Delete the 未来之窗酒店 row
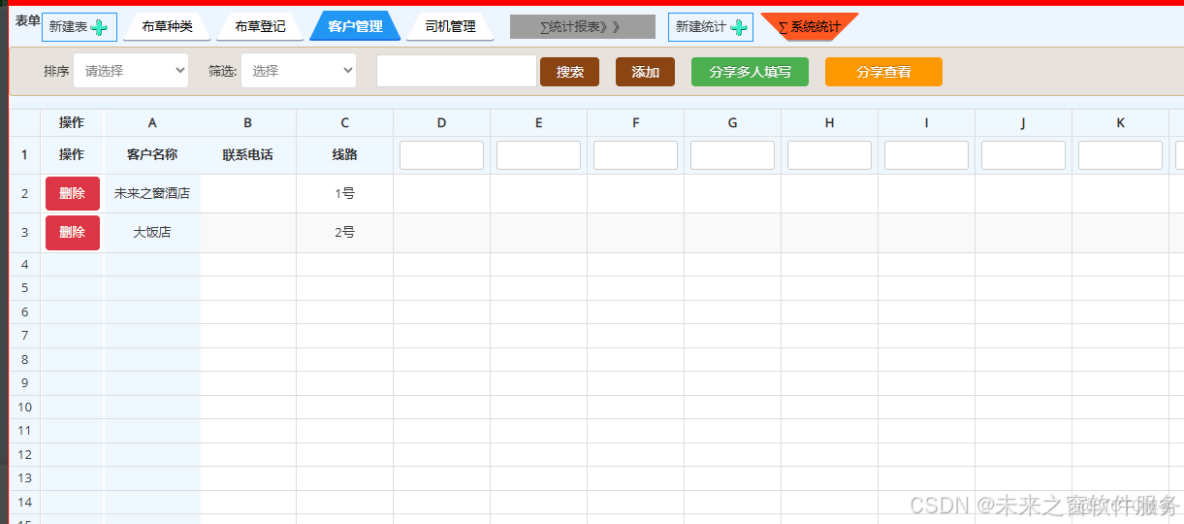The width and height of the screenshot is (1184, 524). point(72,193)
